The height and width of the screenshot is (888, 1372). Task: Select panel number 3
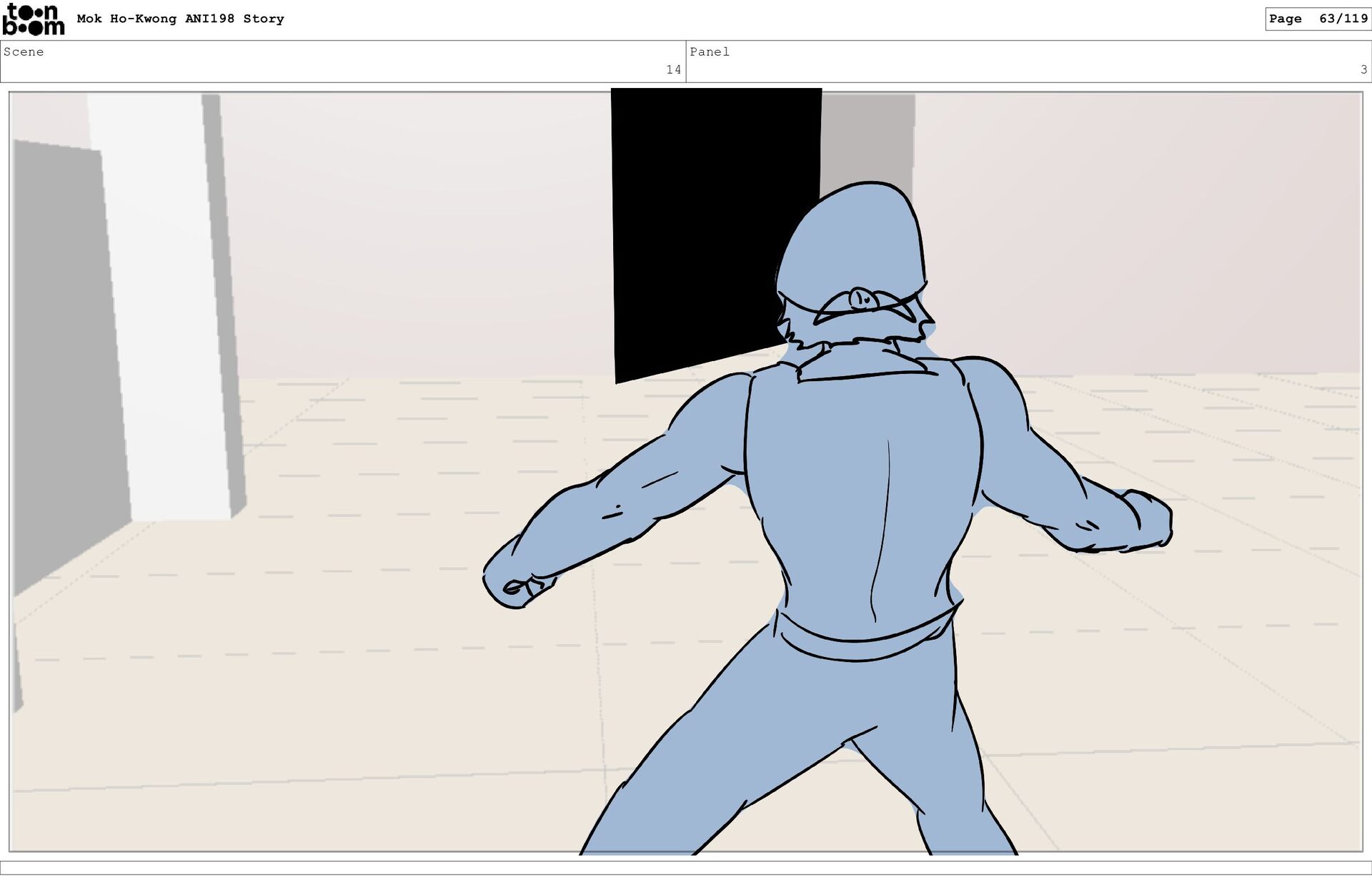[1363, 69]
